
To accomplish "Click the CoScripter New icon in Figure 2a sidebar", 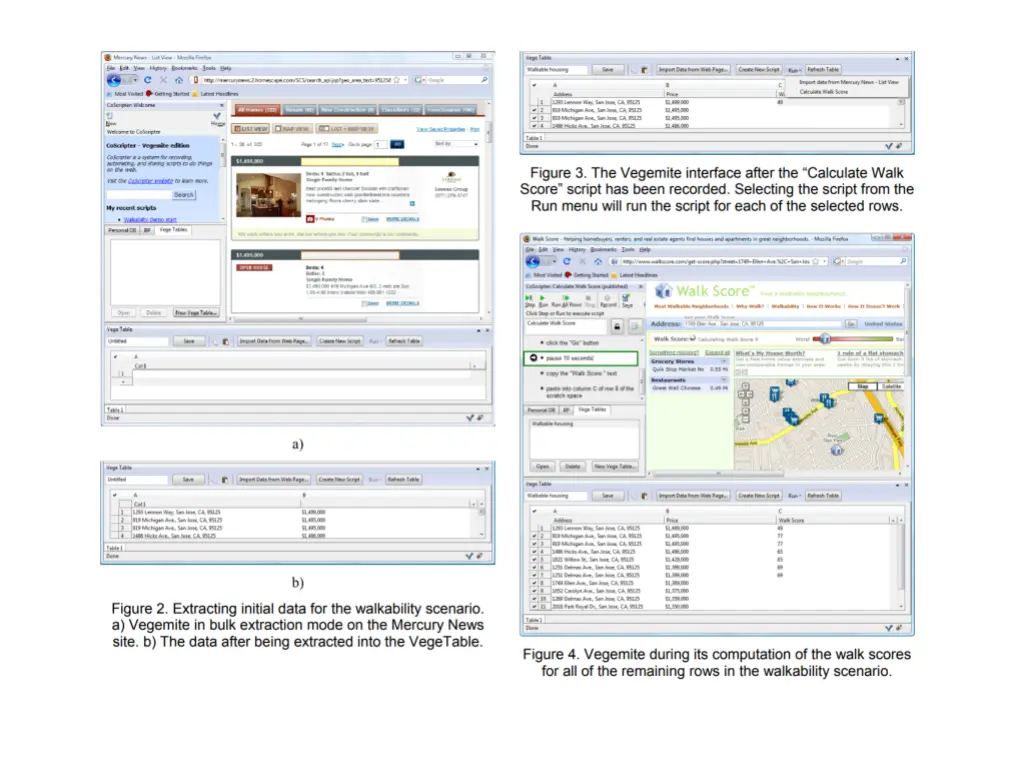I will coord(110,116).
